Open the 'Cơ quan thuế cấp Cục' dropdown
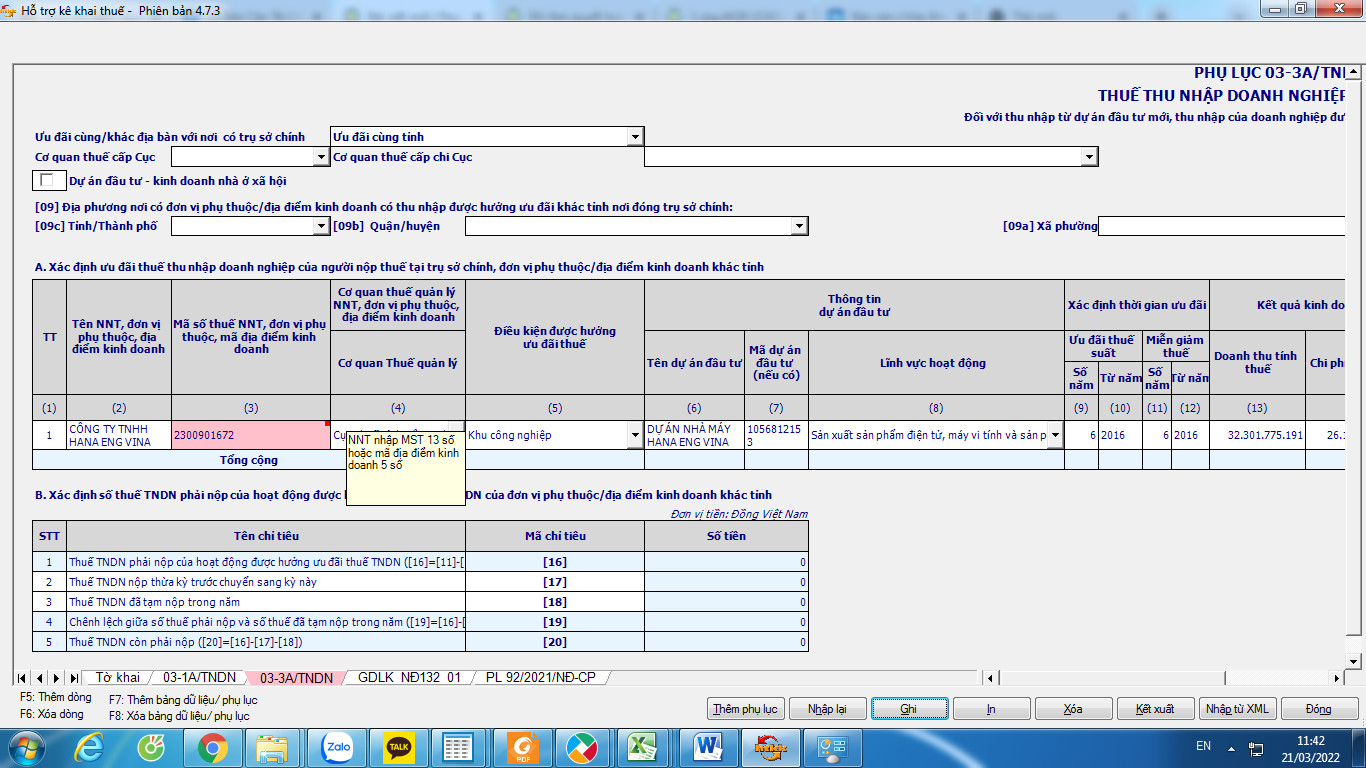Image resolution: width=1366 pixels, height=768 pixels. pos(321,157)
